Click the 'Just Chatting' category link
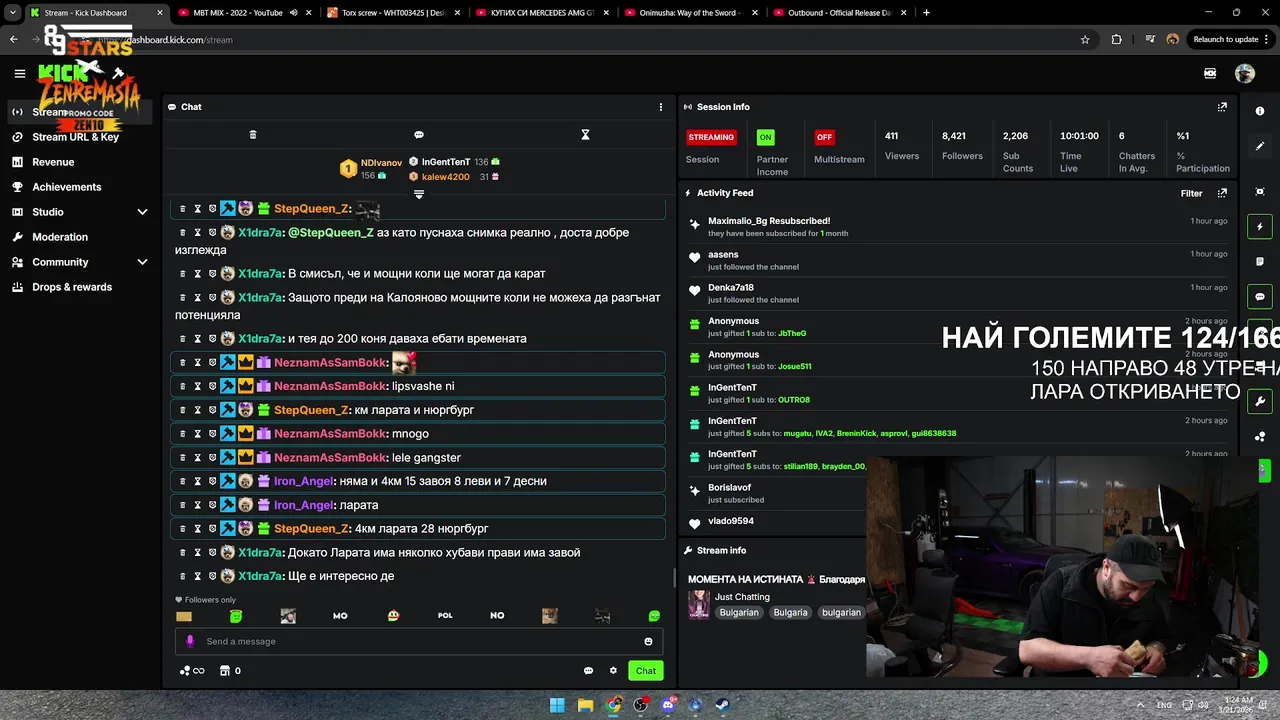The image size is (1280, 720). point(742,597)
